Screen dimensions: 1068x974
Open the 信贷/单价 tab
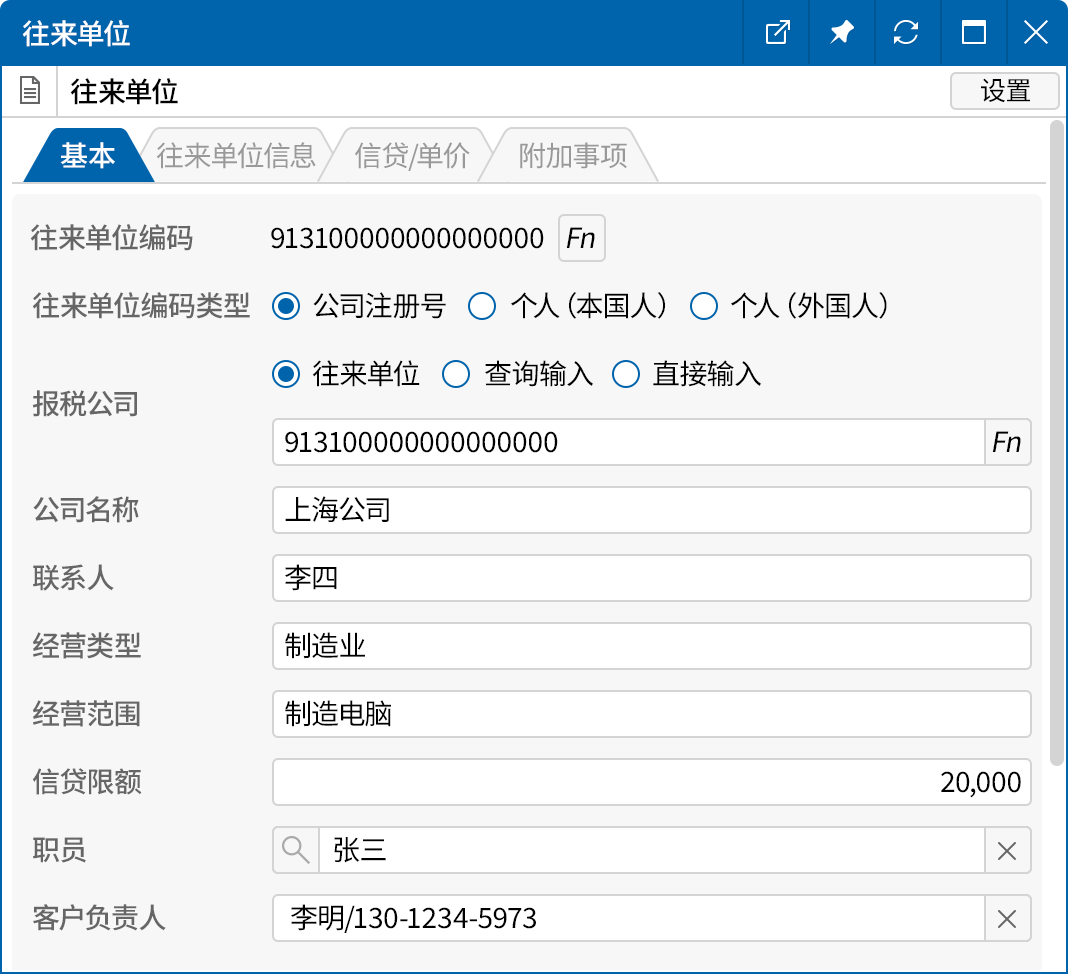tap(412, 156)
